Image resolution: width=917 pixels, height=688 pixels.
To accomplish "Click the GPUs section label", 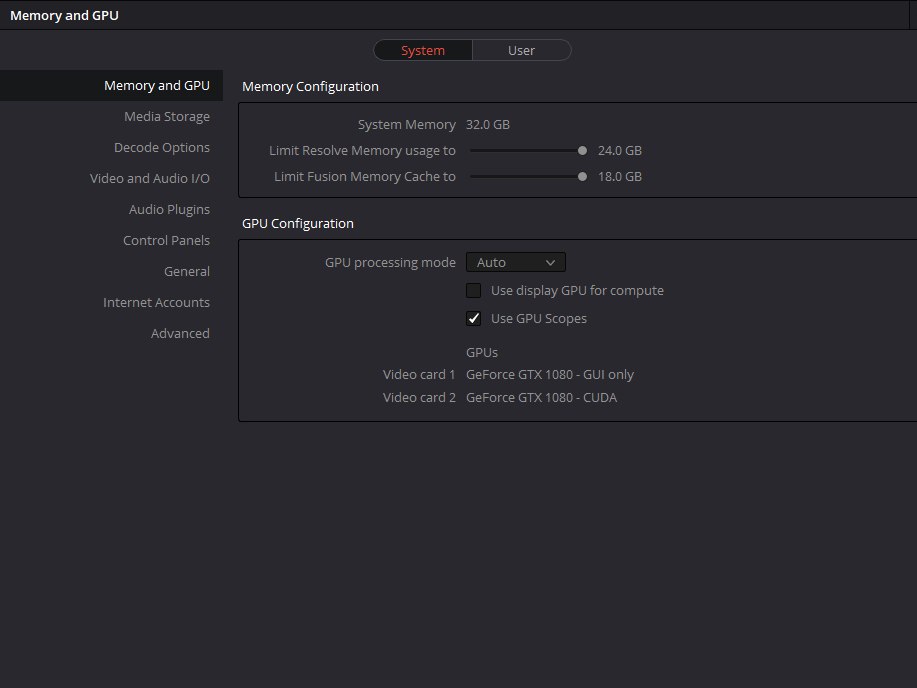I will coord(481,353).
